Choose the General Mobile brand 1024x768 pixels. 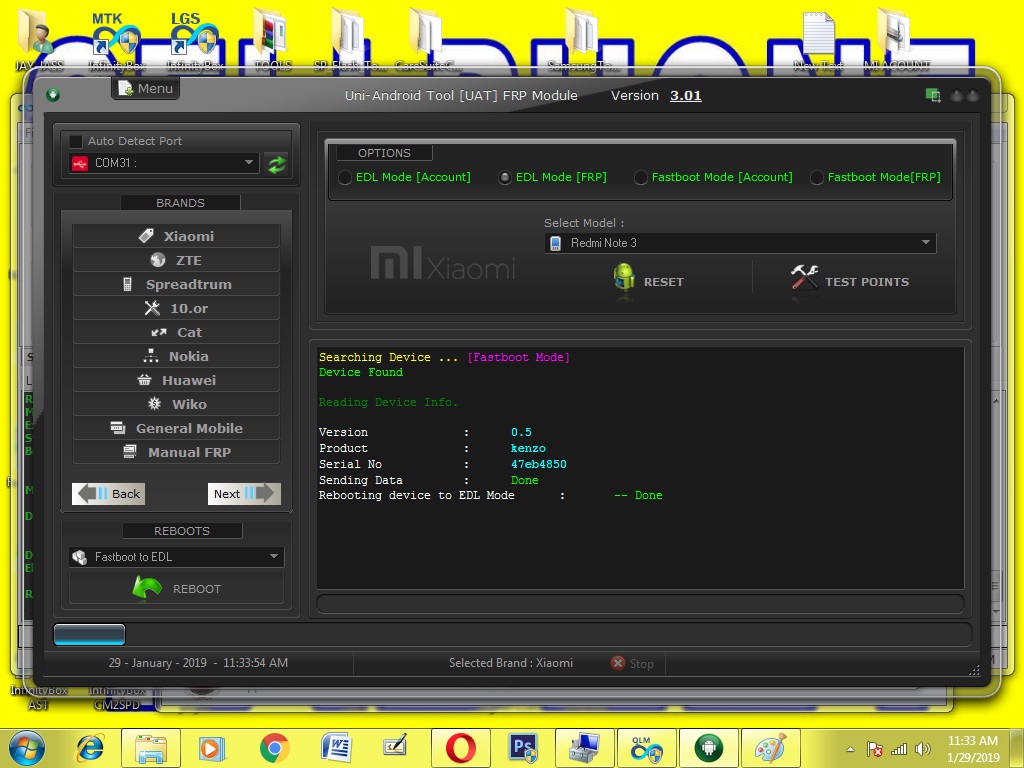click(x=176, y=428)
